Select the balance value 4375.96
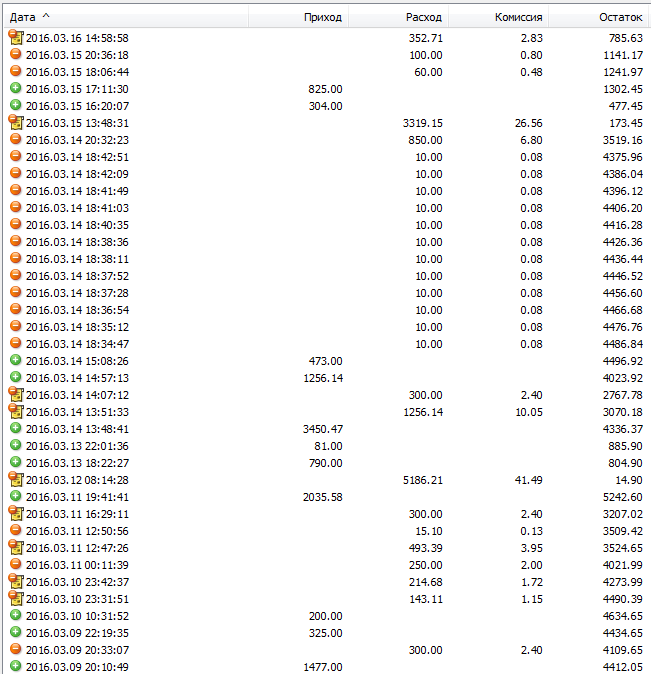Viewport: 651px width, 674px height. tap(623, 157)
